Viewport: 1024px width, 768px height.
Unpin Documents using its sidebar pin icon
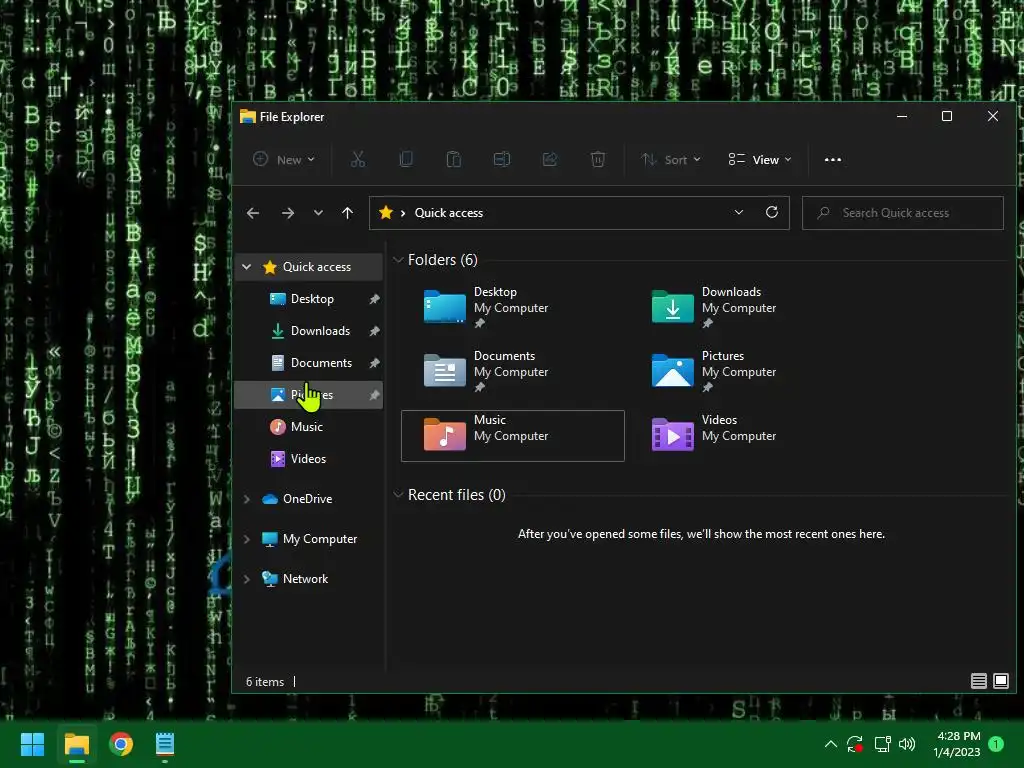point(374,363)
